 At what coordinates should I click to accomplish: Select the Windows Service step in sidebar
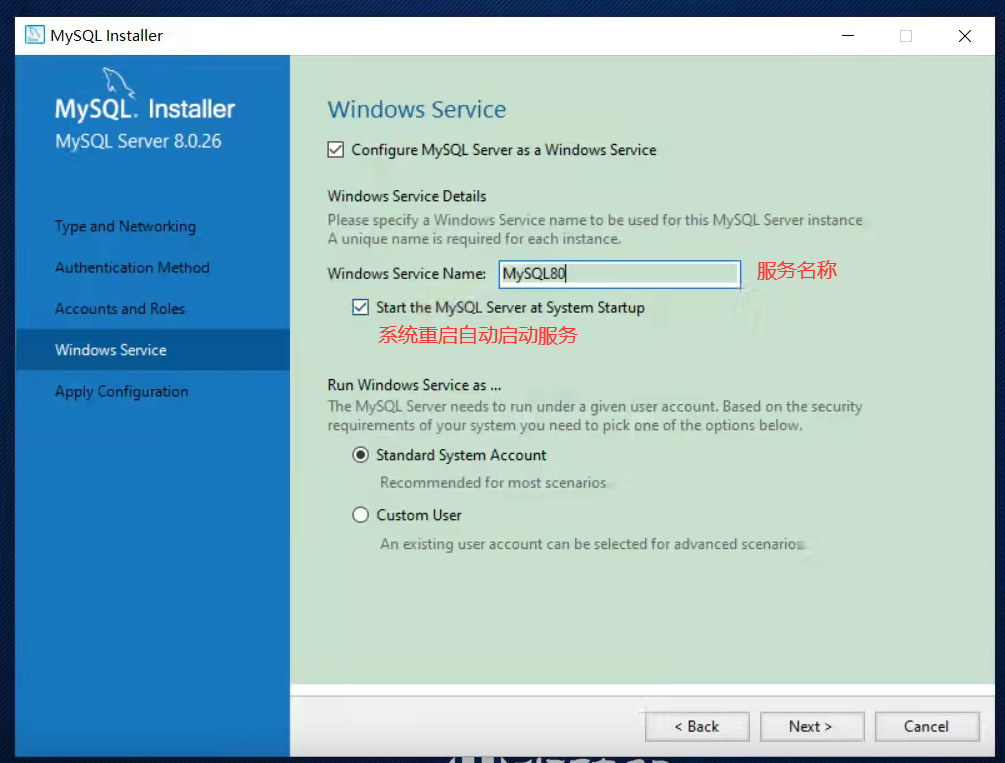coord(111,350)
